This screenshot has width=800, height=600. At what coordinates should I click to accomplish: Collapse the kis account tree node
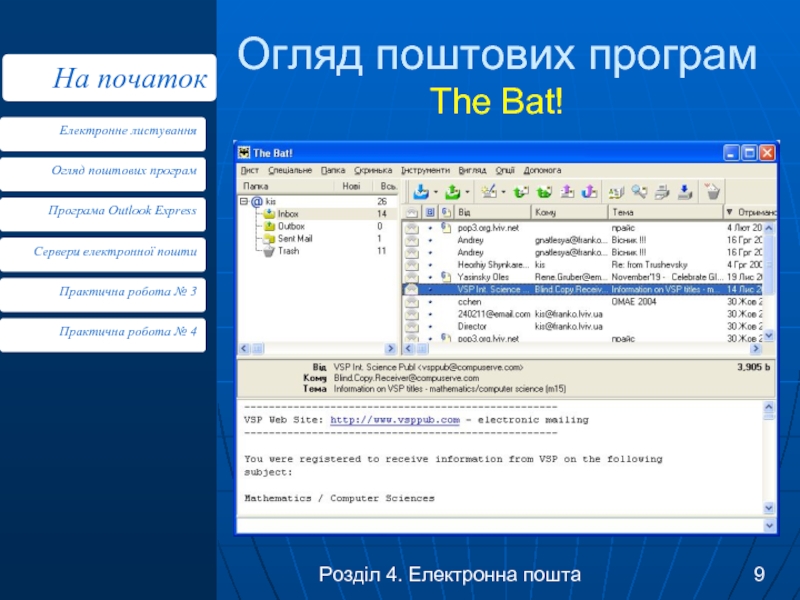tap(244, 202)
